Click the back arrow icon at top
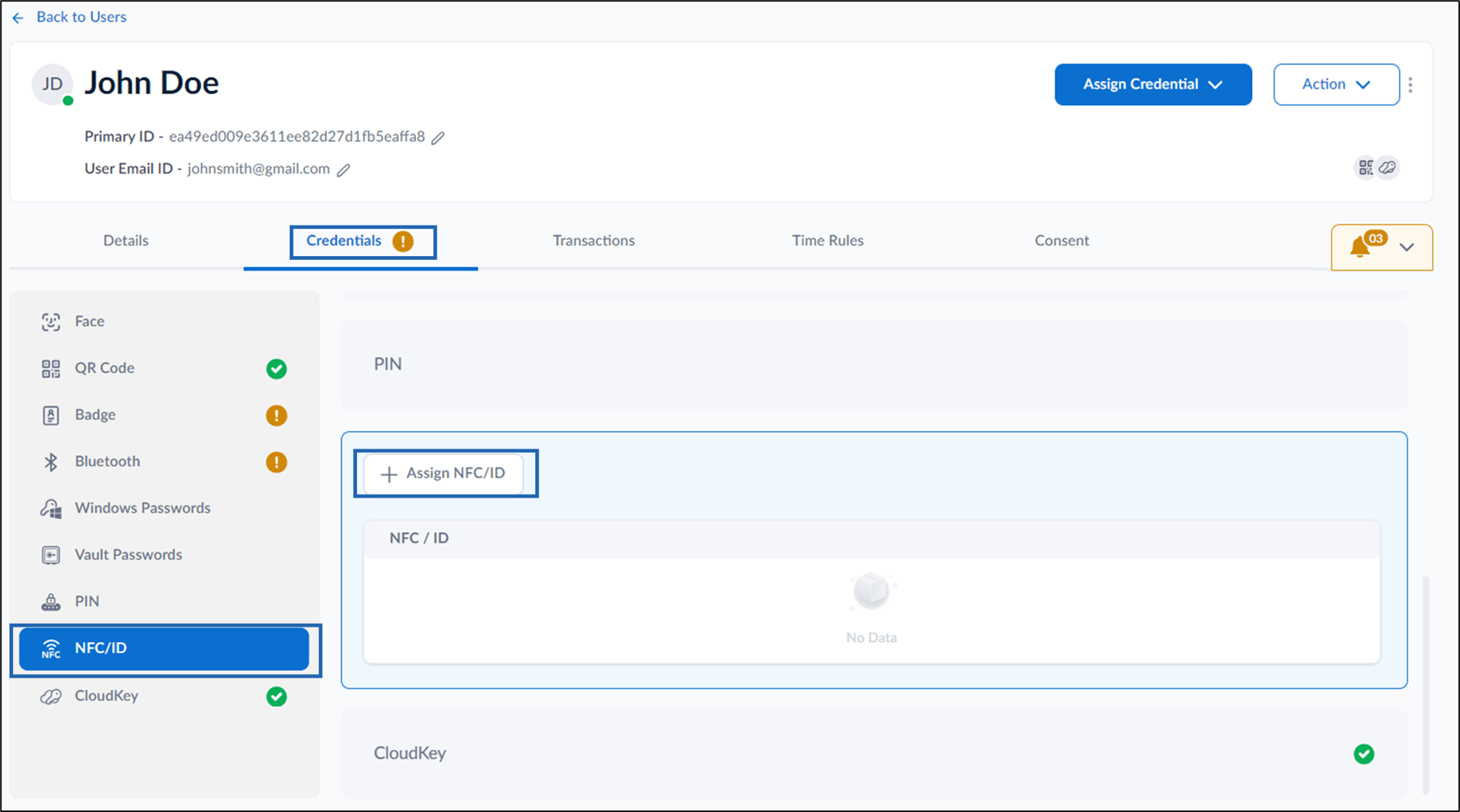Image resolution: width=1460 pixels, height=812 pixels. click(18, 18)
